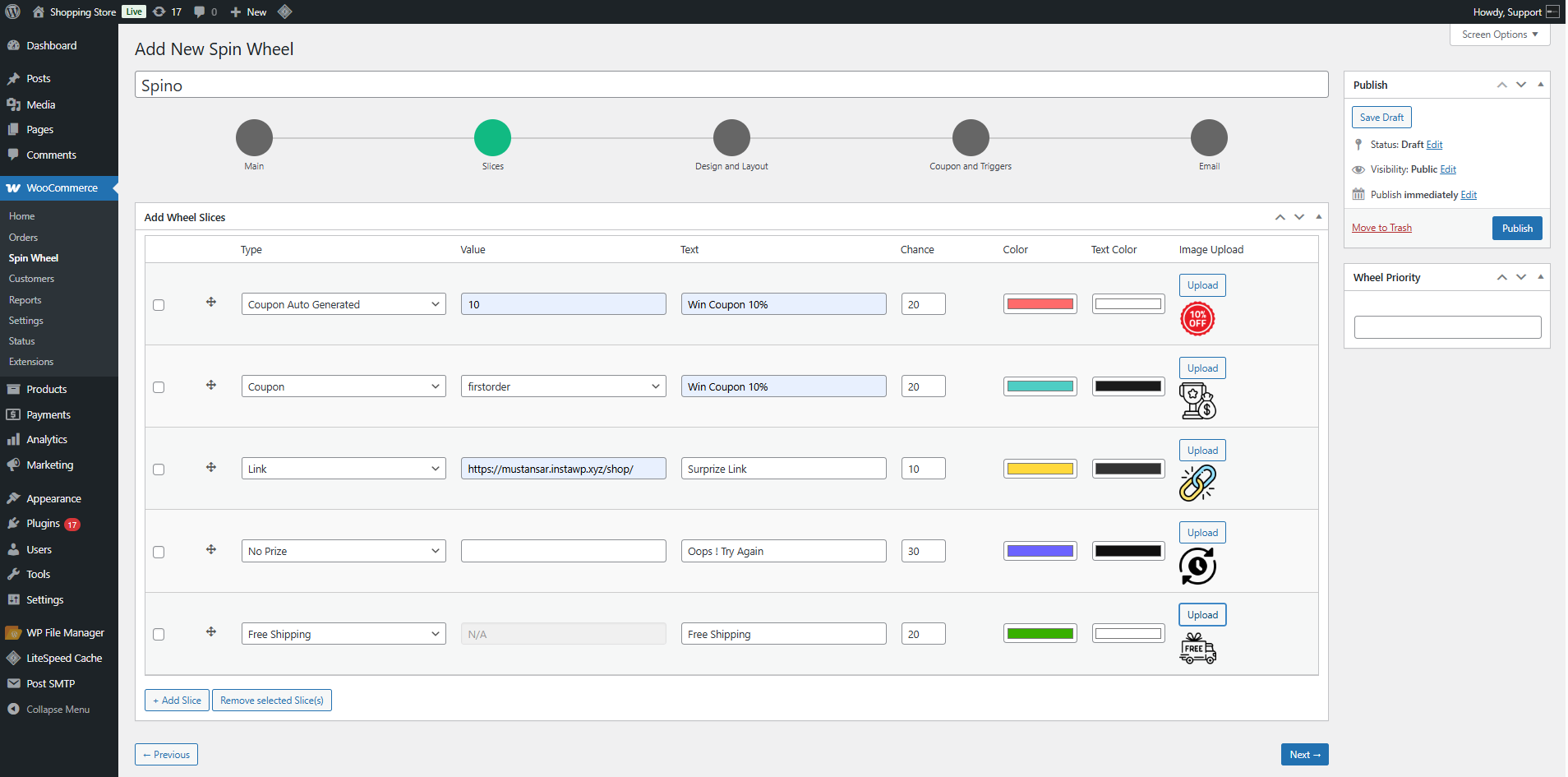Open the yellow color swatch for Link slice
Viewport: 1568px width, 777px height.
click(1040, 469)
